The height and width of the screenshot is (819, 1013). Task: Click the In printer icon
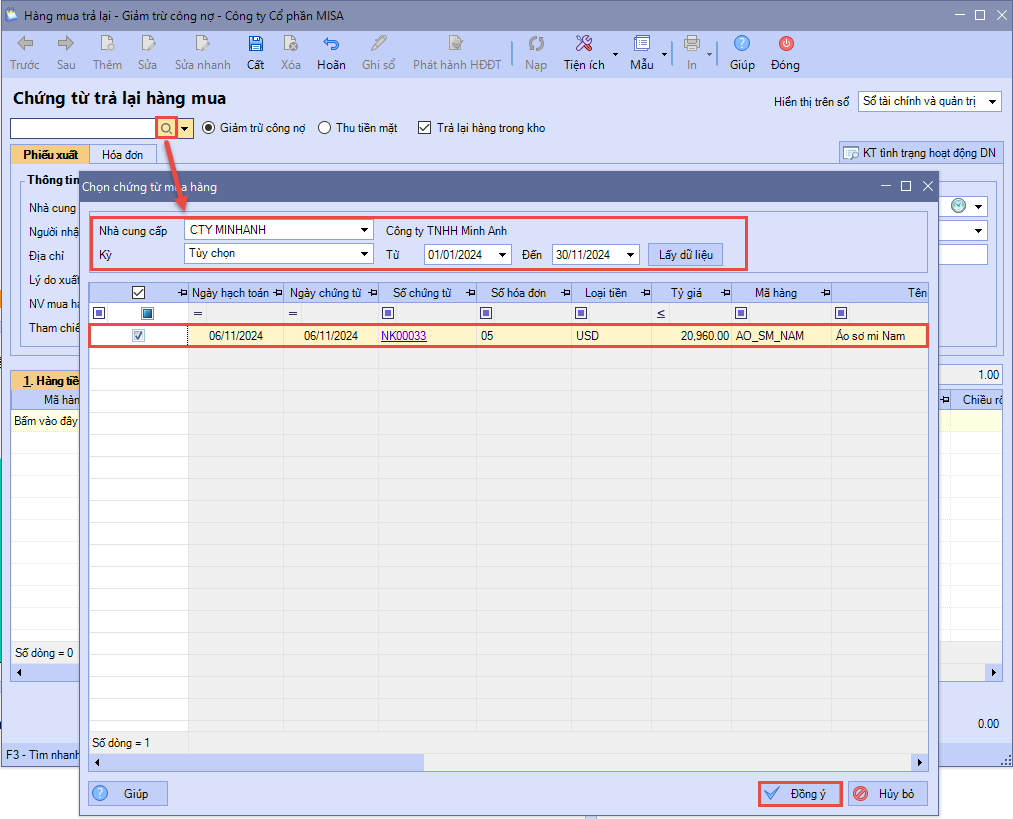[x=691, y=44]
